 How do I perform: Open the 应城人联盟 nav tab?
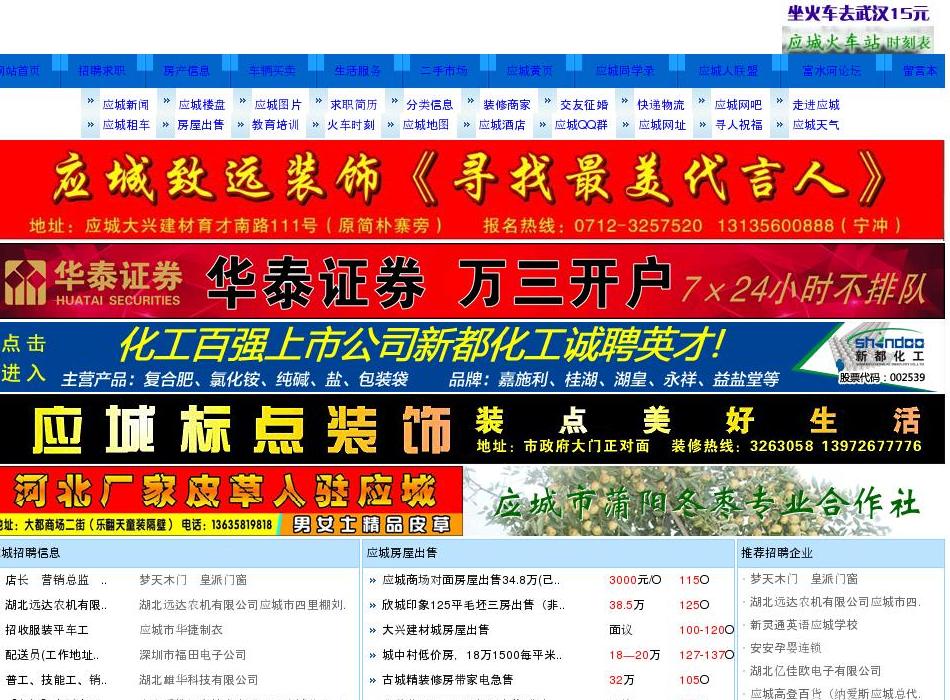[728, 71]
